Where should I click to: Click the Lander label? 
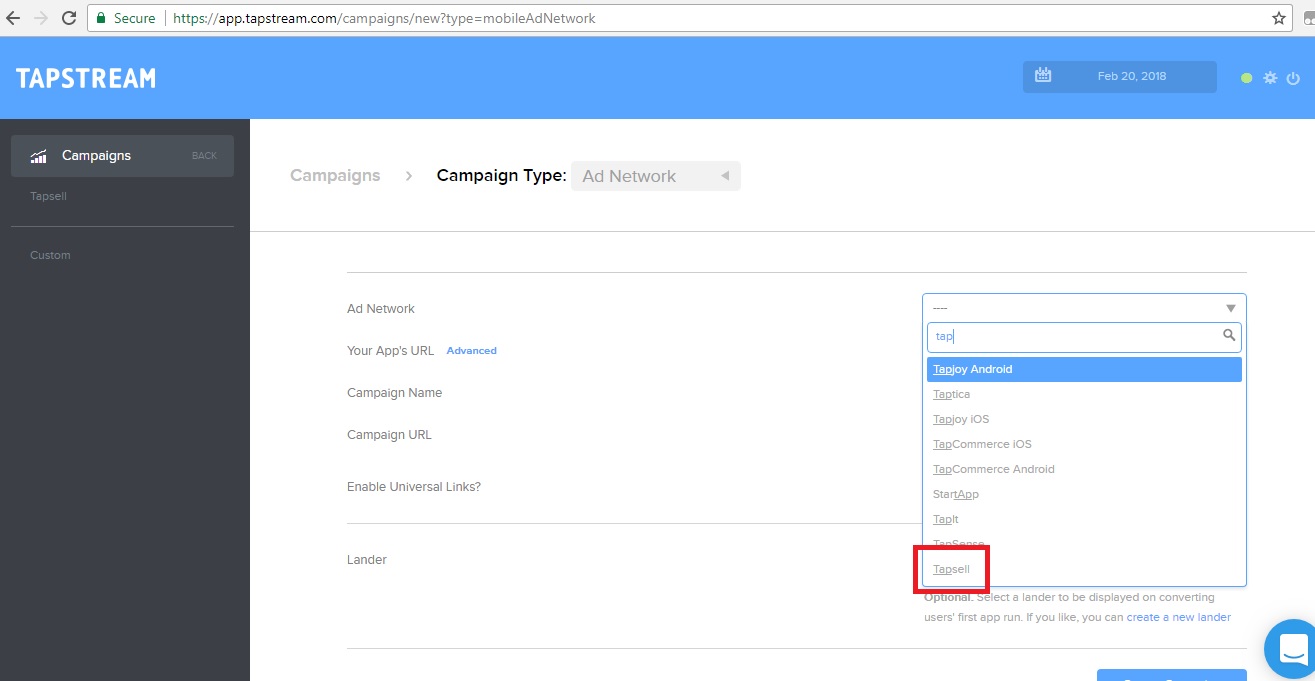tap(367, 560)
